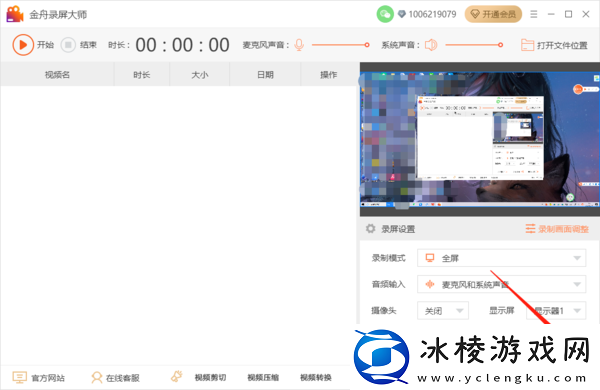Open file location (打开文件位置) folder

click(x=554, y=45)
